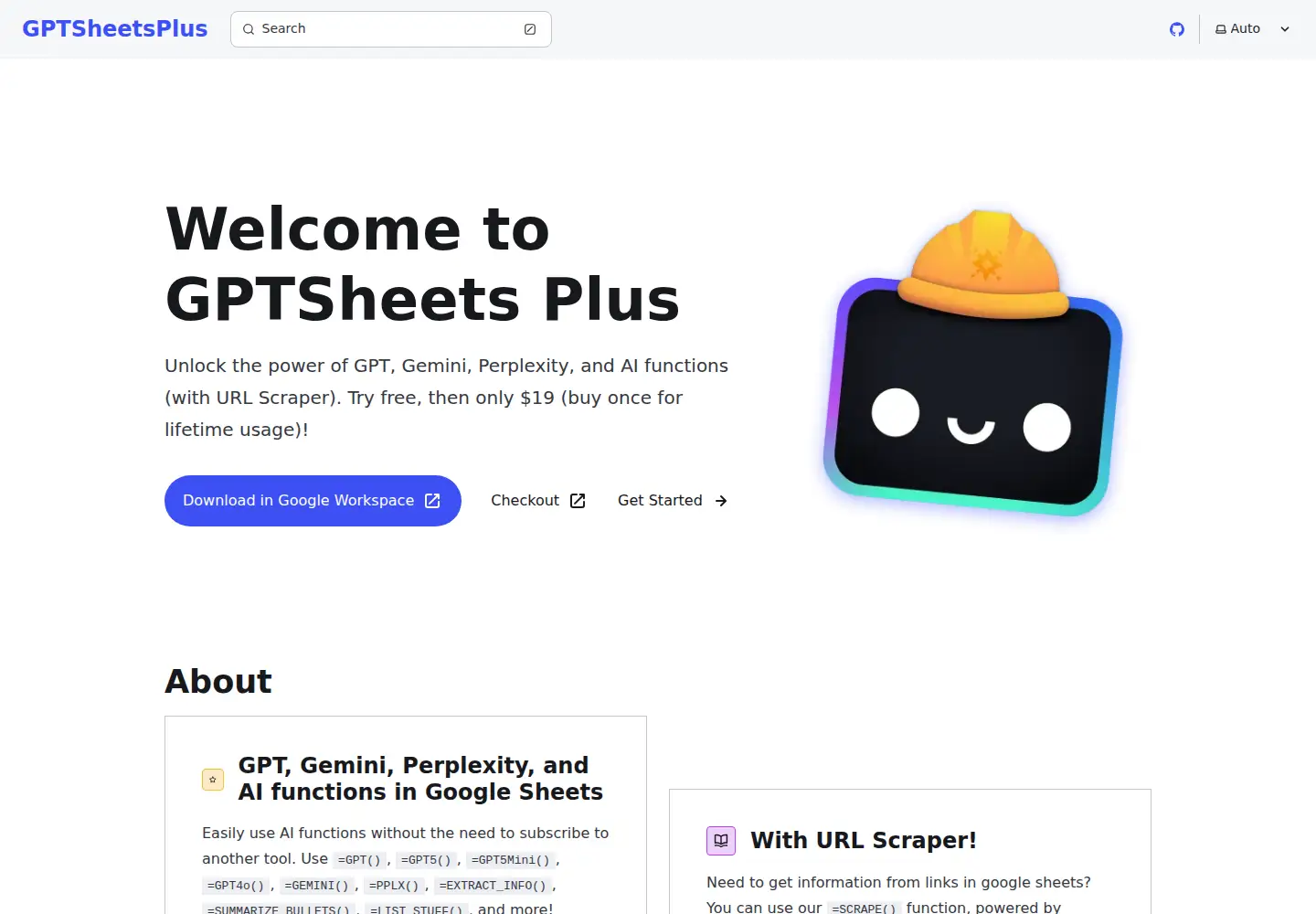Click the arrow icon next to Get Started
1316x914 pixels.
point(721,501)
